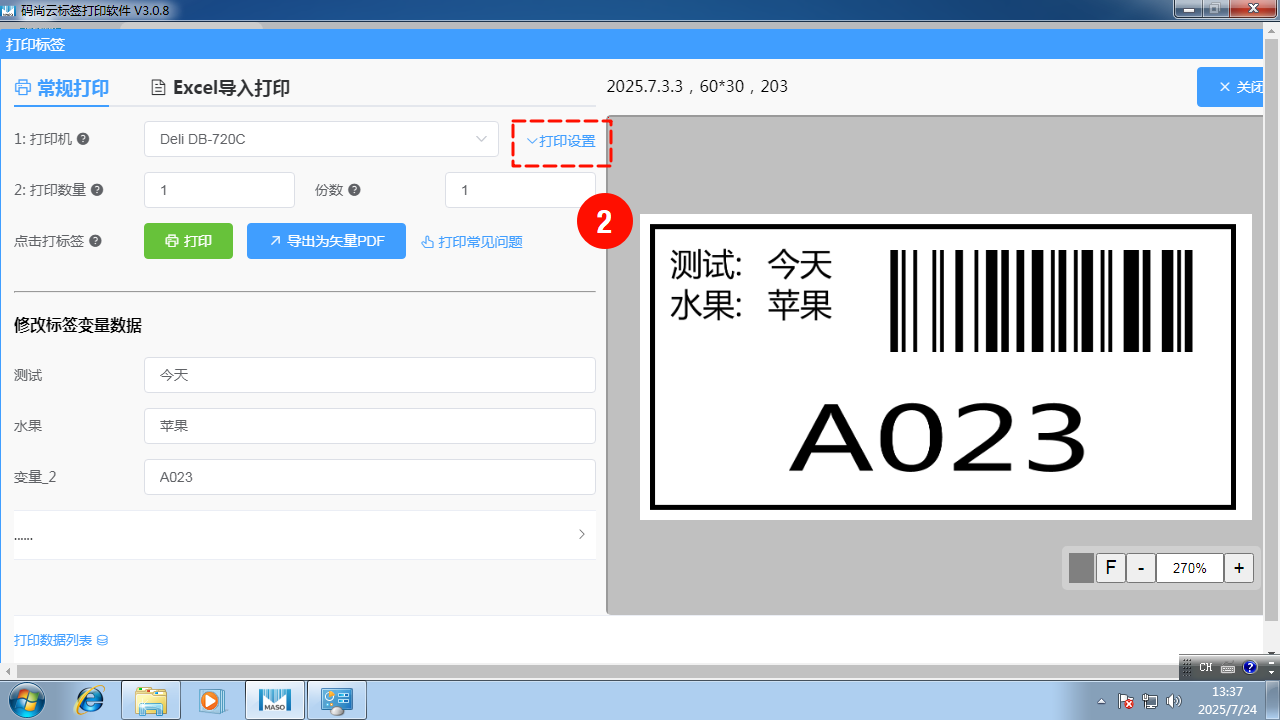The height and width of the screenshot is (720, 1280).
Task: Click the green 打印 button
Action: point(188,241)
